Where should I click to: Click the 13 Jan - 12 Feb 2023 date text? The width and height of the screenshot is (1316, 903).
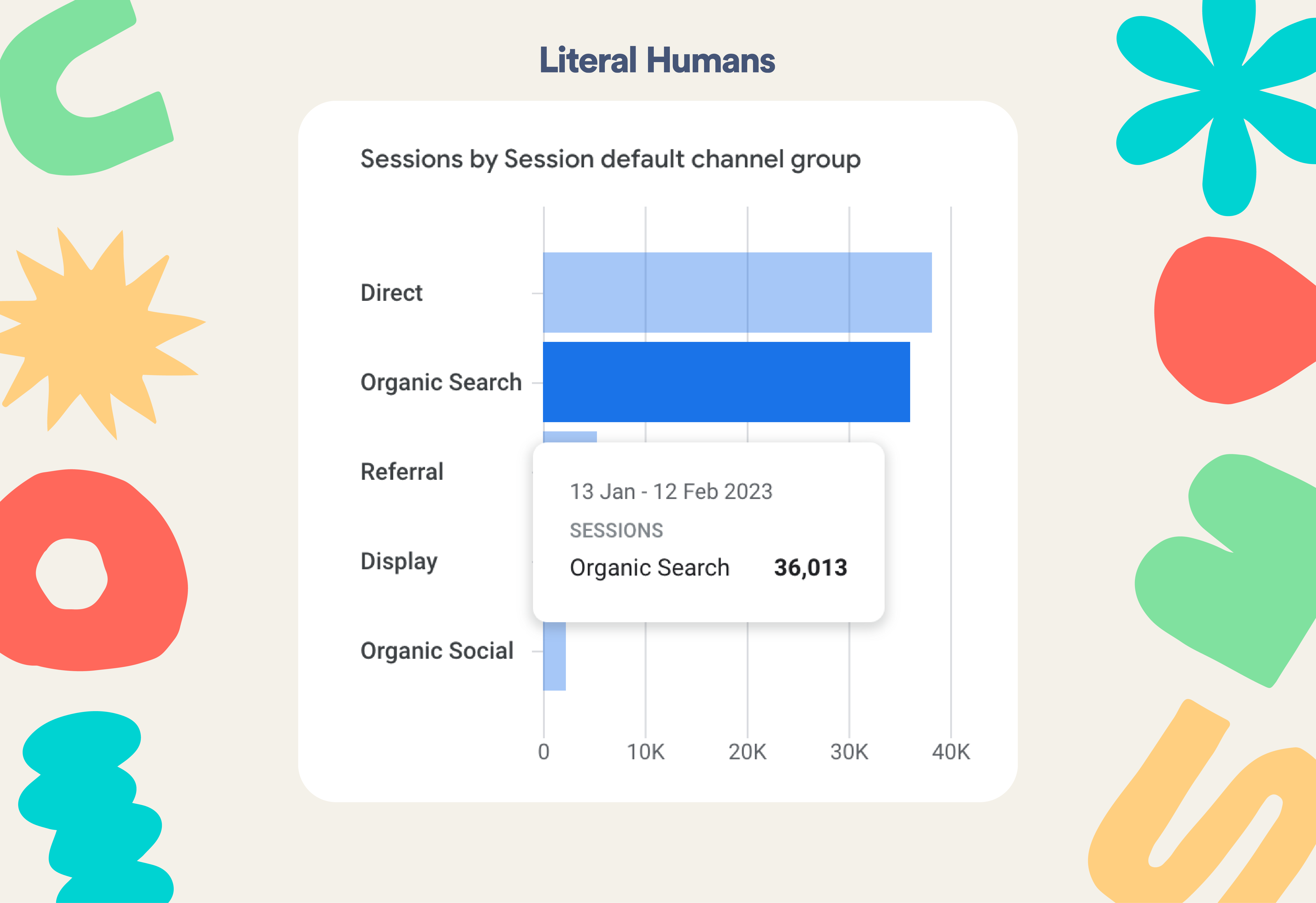pos(671,491)
